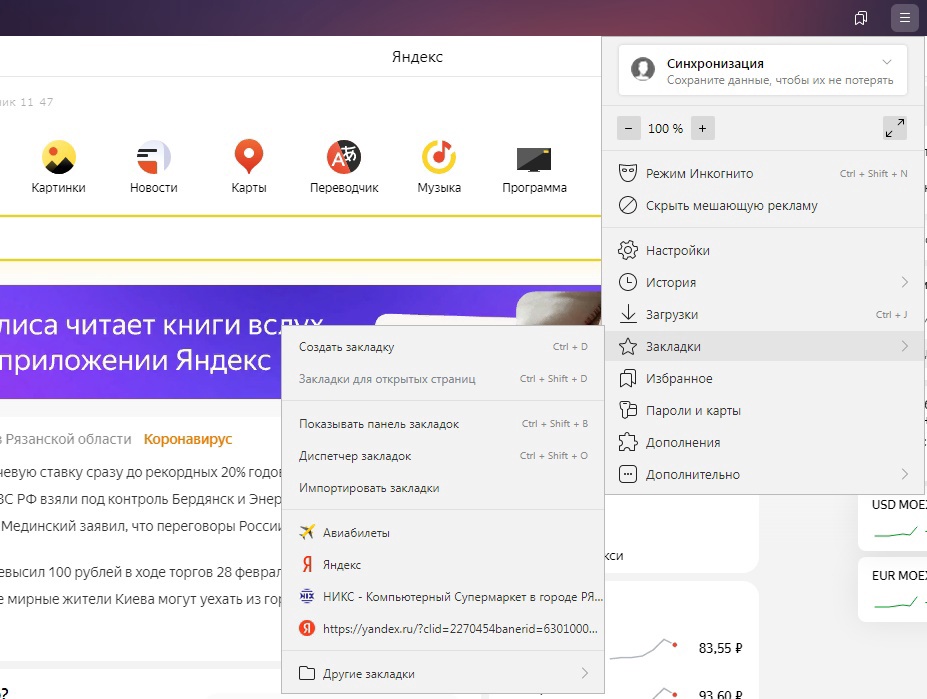The image size is (927, 699).
Task: Open Диспетчер закладок
Action: 354,456
